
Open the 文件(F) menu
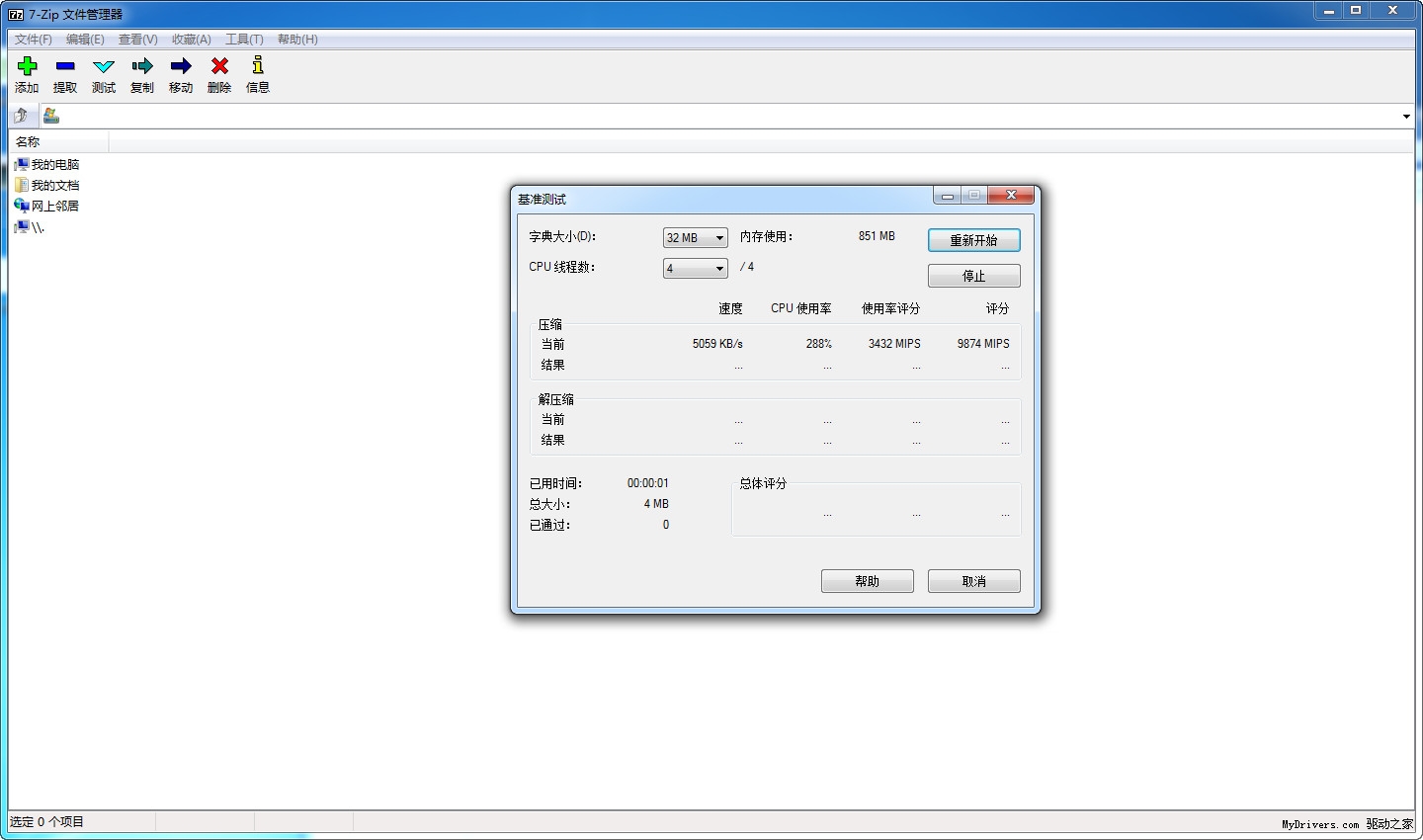click(33, 40)
